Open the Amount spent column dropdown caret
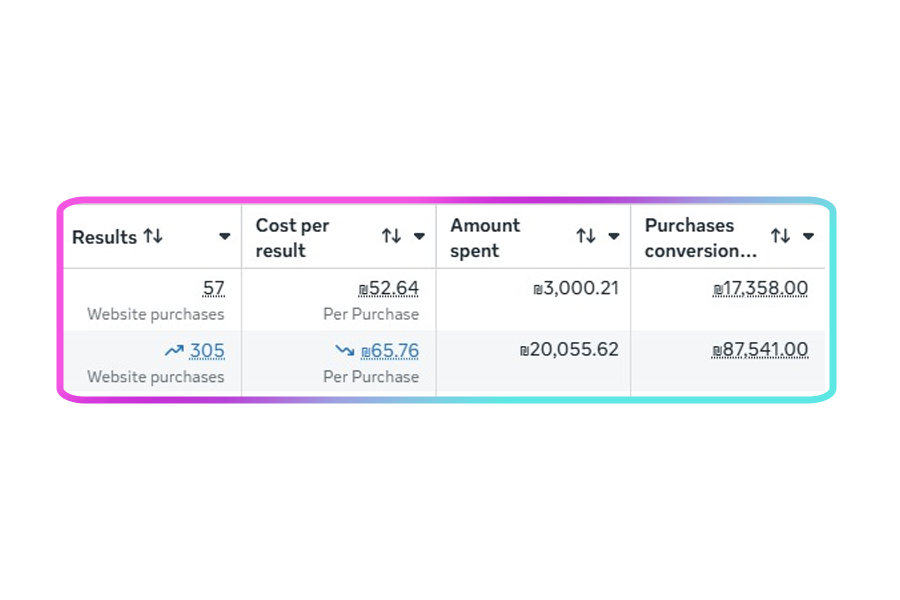900x600 pixels. click(614, 237)
